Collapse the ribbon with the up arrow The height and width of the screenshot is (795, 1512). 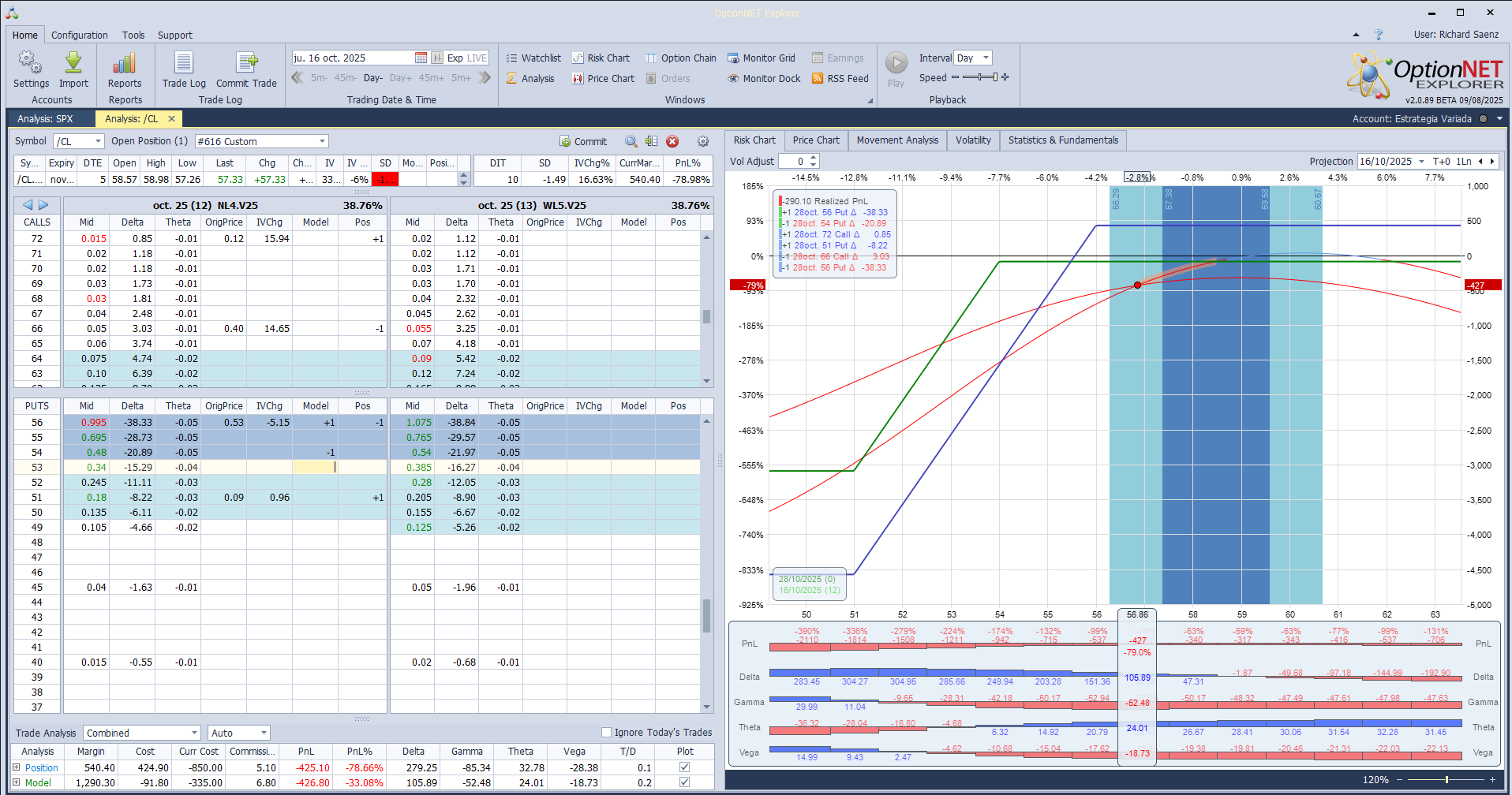coord(1356,35)
